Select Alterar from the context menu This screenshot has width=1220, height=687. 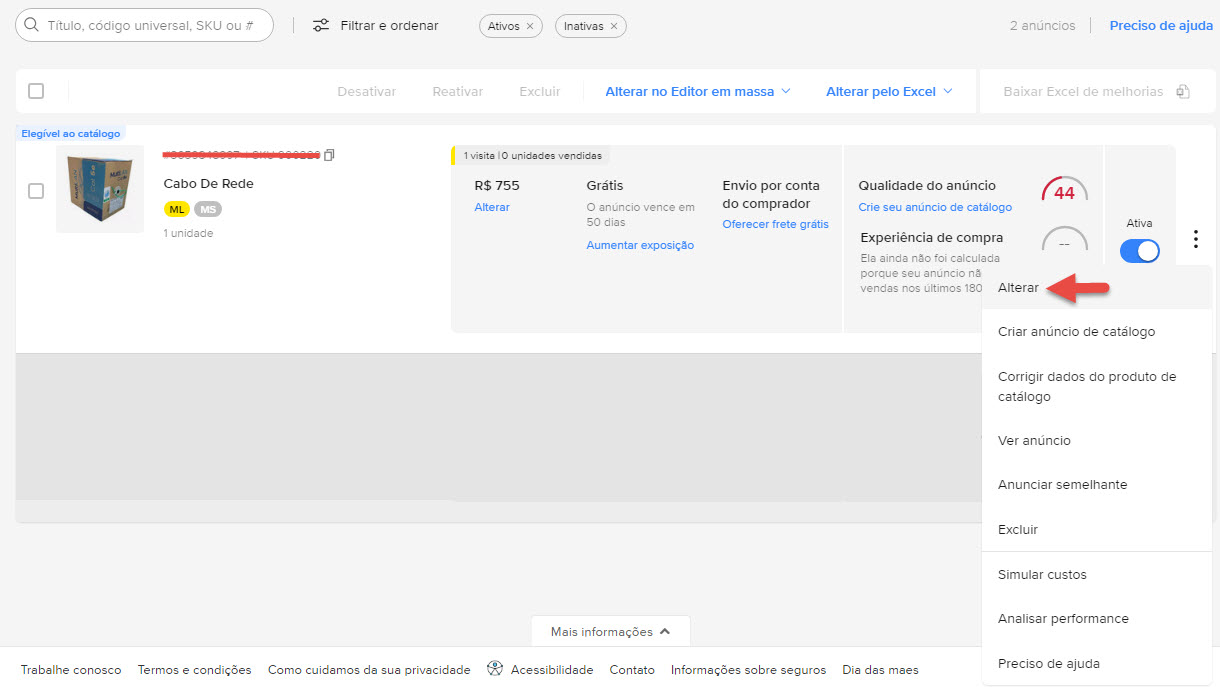click(1018, 287)
